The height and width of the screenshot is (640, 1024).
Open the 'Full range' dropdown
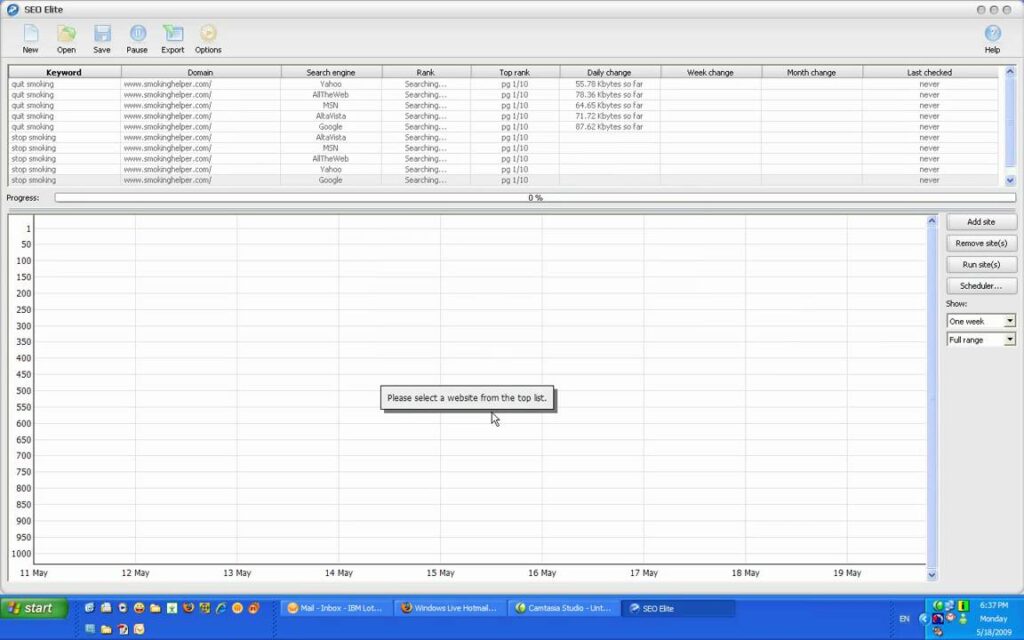click(x=981, y=340)
